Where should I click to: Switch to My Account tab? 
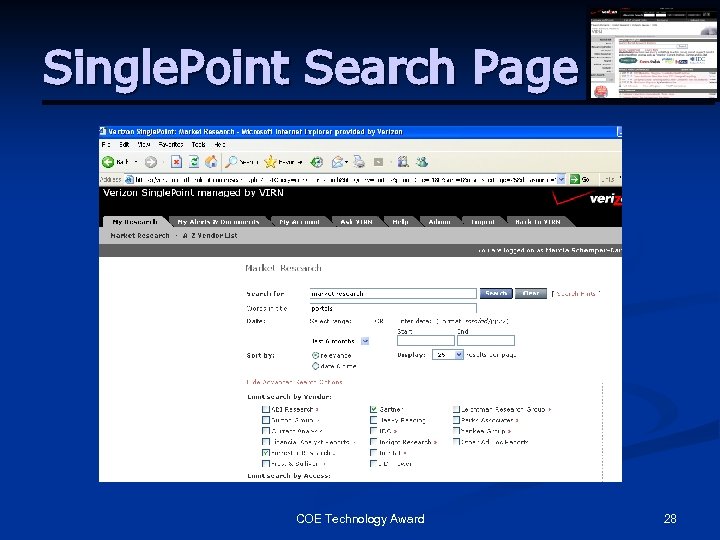point(299,222)
